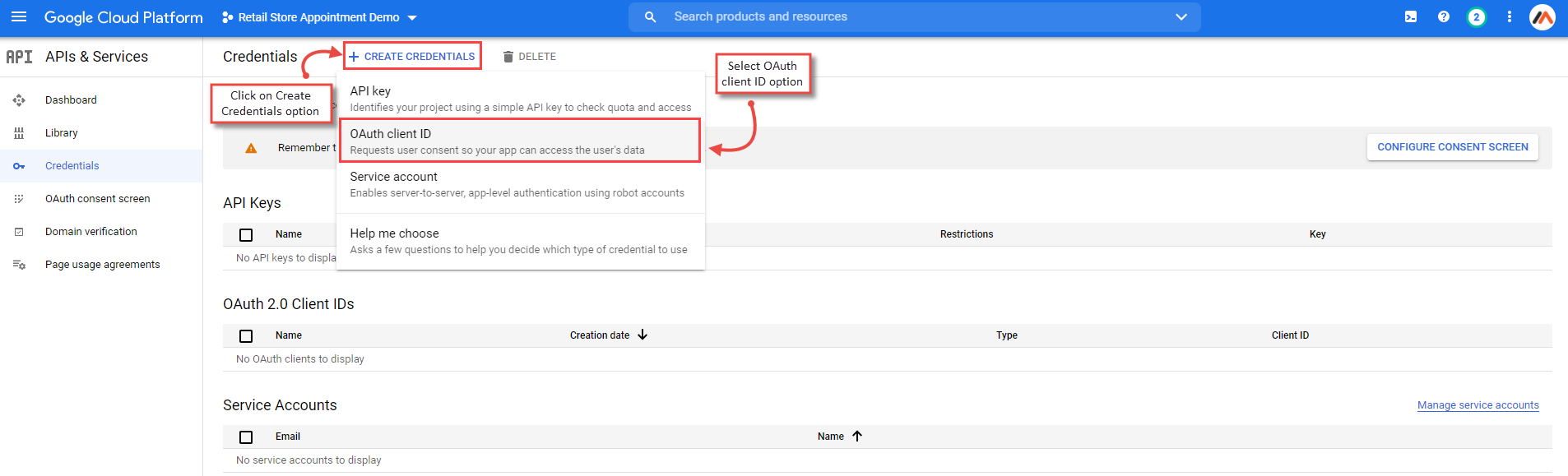Click the DELETE button with trash icon

(x=530, y=57)
